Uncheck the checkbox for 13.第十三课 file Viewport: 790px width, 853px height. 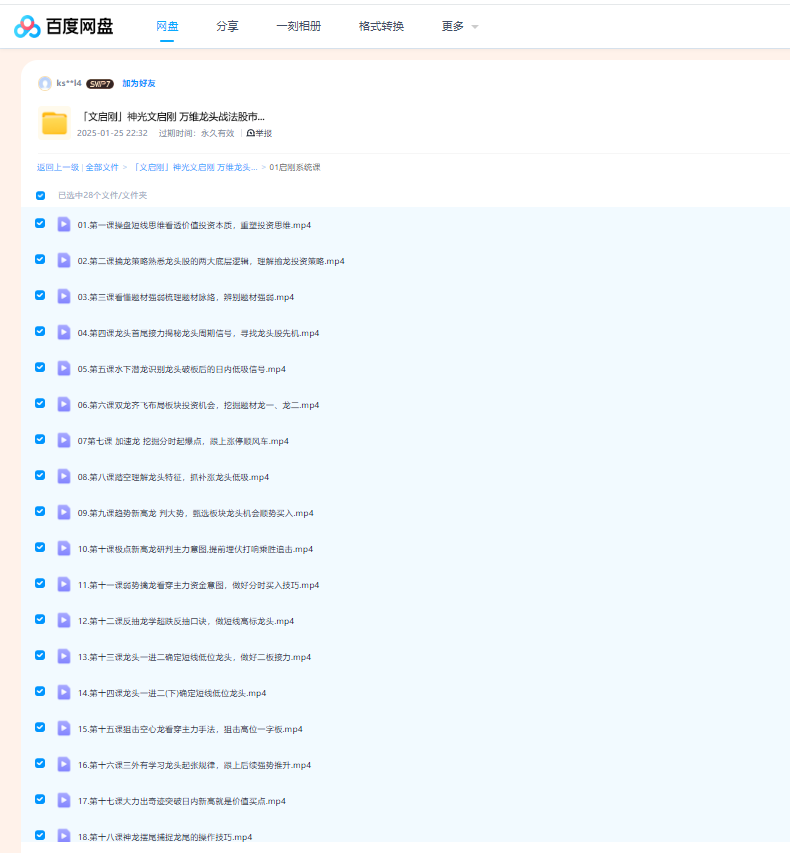40,655
